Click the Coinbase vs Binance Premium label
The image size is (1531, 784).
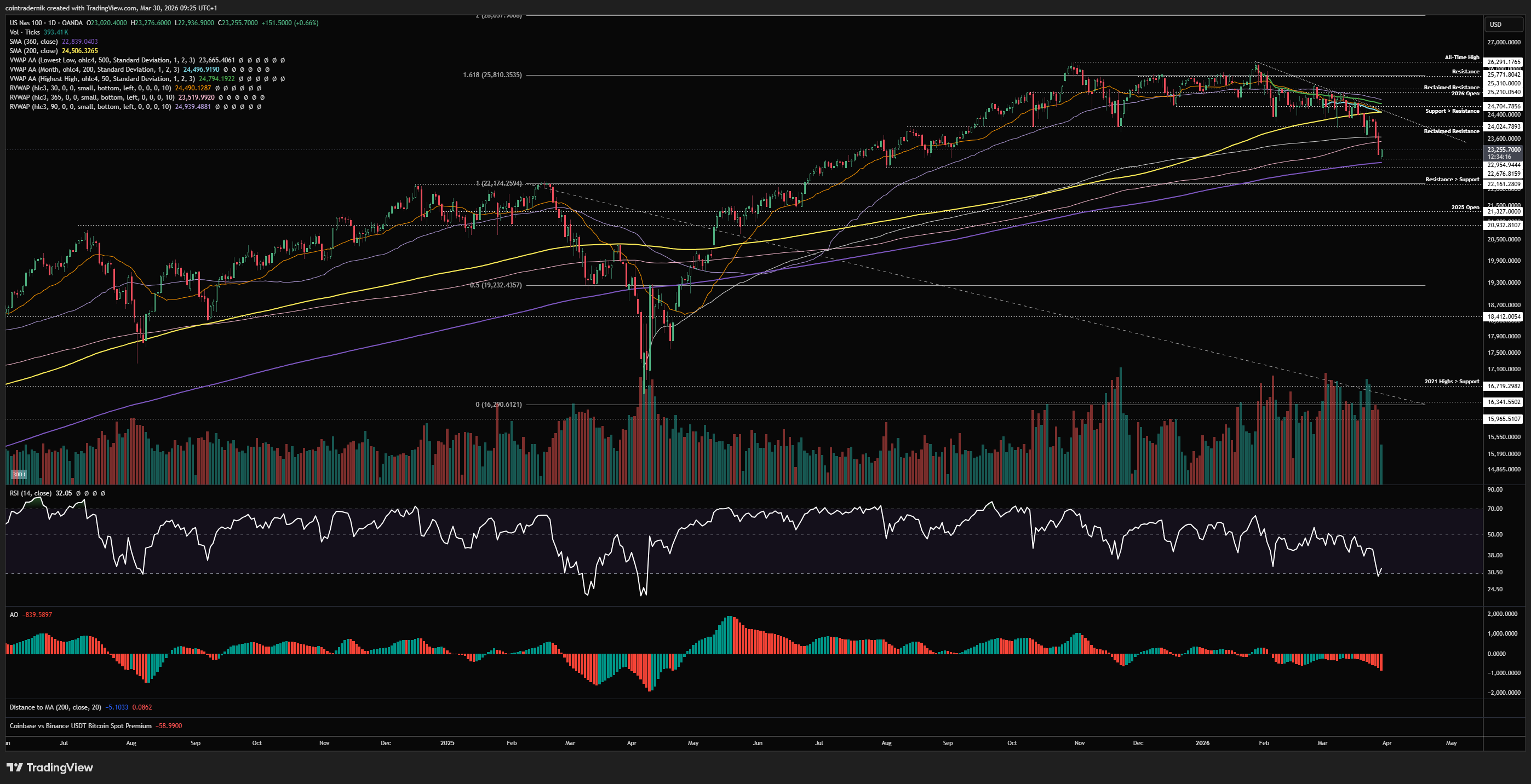pos(80,726)
